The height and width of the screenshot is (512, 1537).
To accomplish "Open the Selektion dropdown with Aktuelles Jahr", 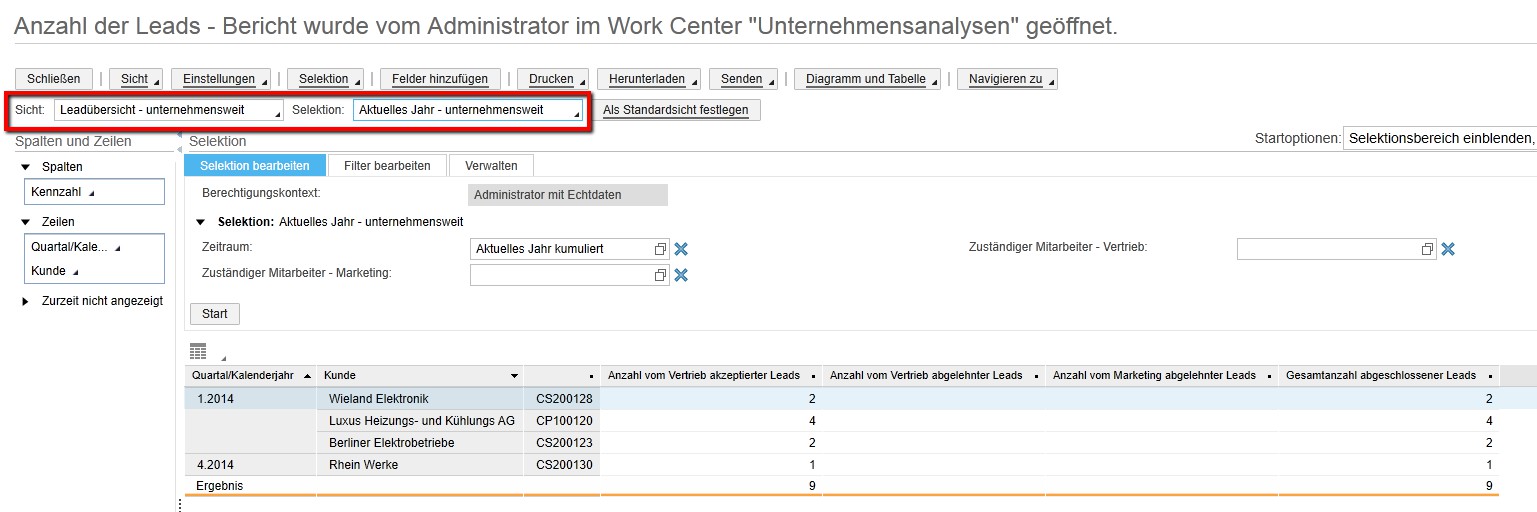I will pyautogui.click(x=468, y=110).
